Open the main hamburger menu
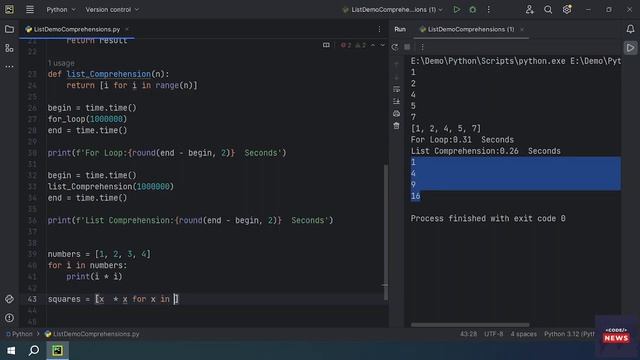 (30, 9)
